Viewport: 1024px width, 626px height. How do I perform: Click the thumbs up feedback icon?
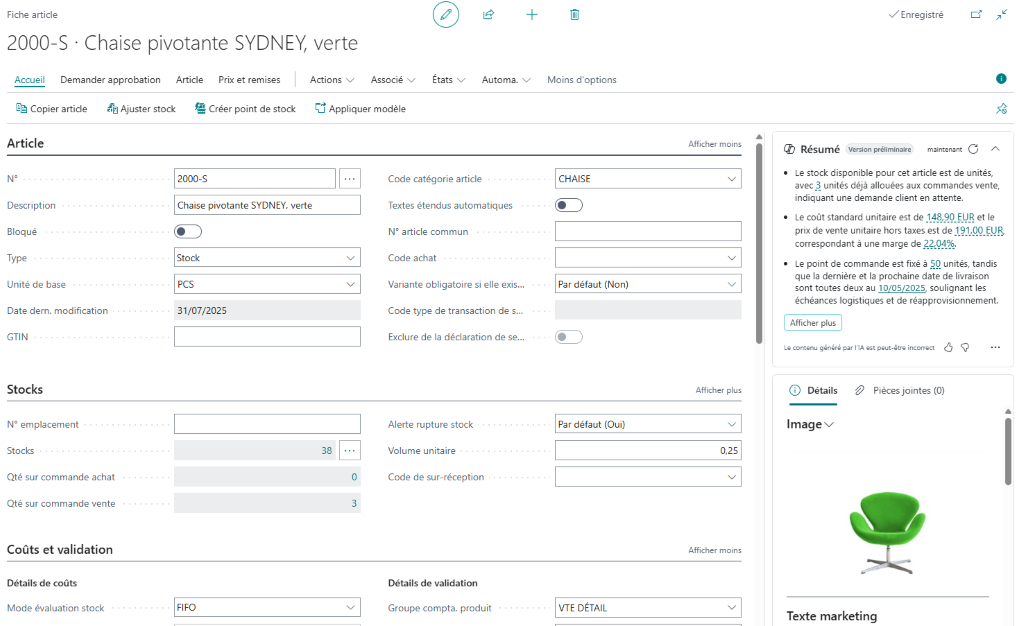click(x=948, y=347)
